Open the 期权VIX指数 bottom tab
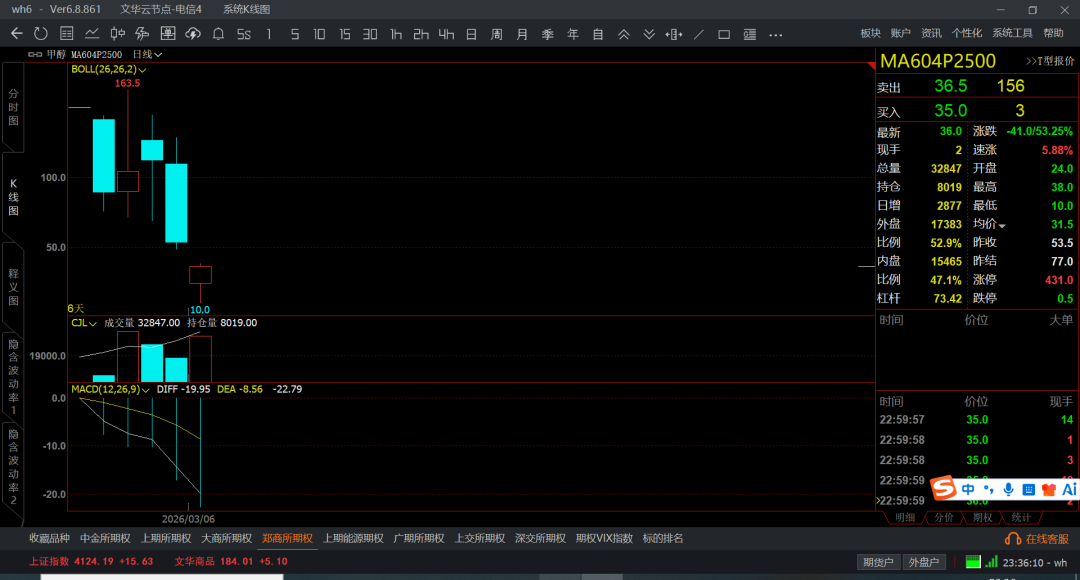 point(604,539)
